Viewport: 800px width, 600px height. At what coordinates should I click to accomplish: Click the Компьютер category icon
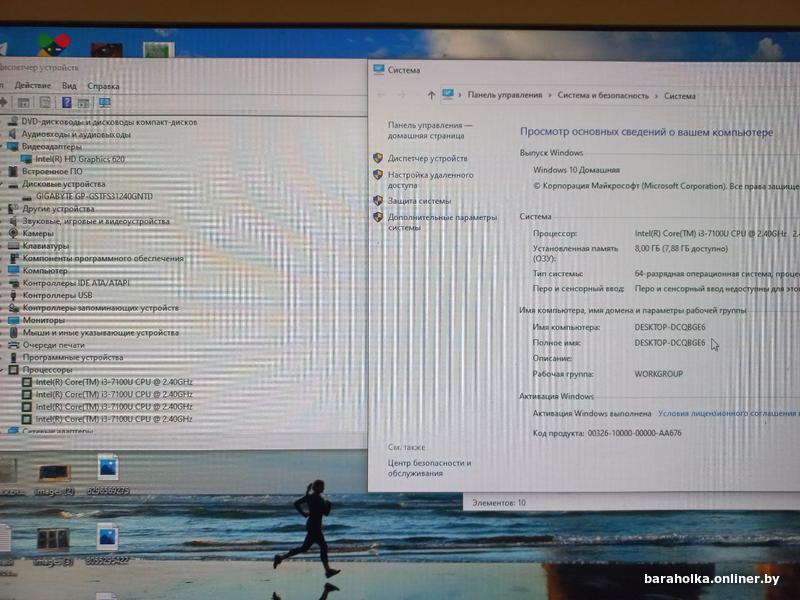(x=14, y=270)
